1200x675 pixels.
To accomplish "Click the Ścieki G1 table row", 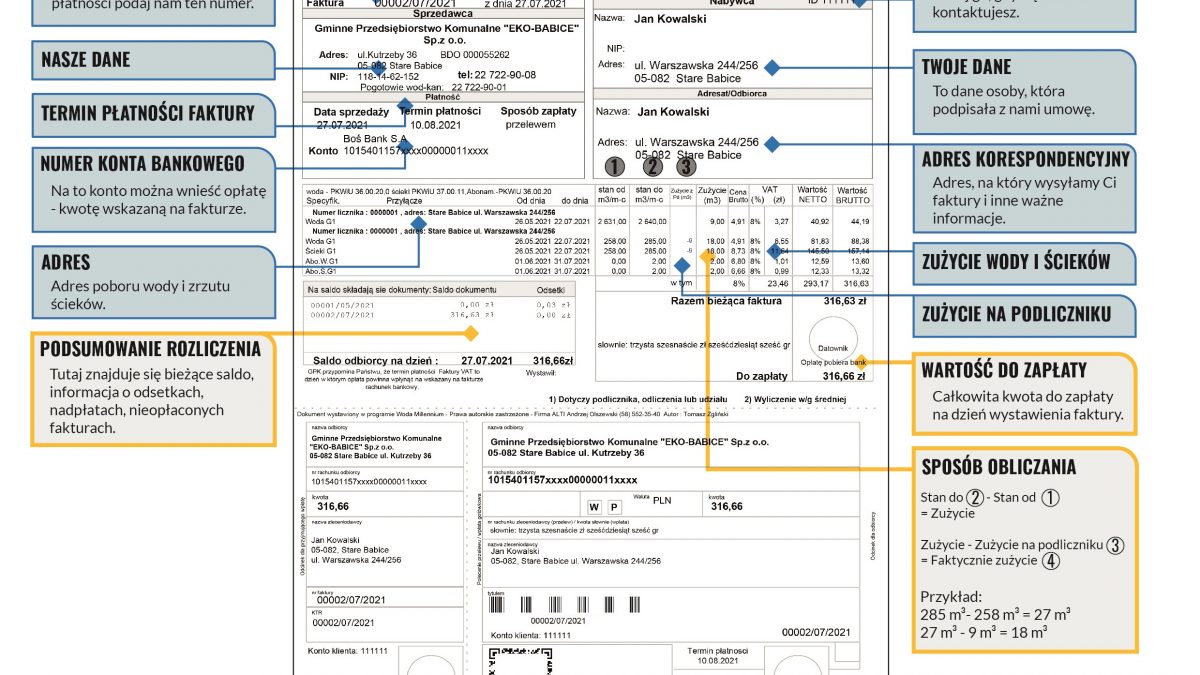I will point(590,251).
